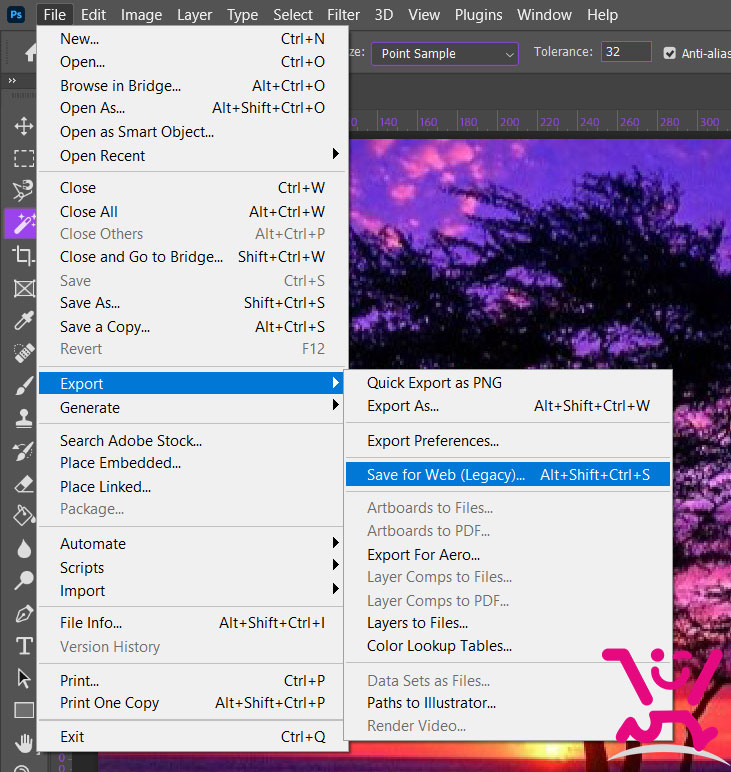Screen dimensions: 731x772
Task: Choose Save for Web (Legacy)
Action: [508, 475]
